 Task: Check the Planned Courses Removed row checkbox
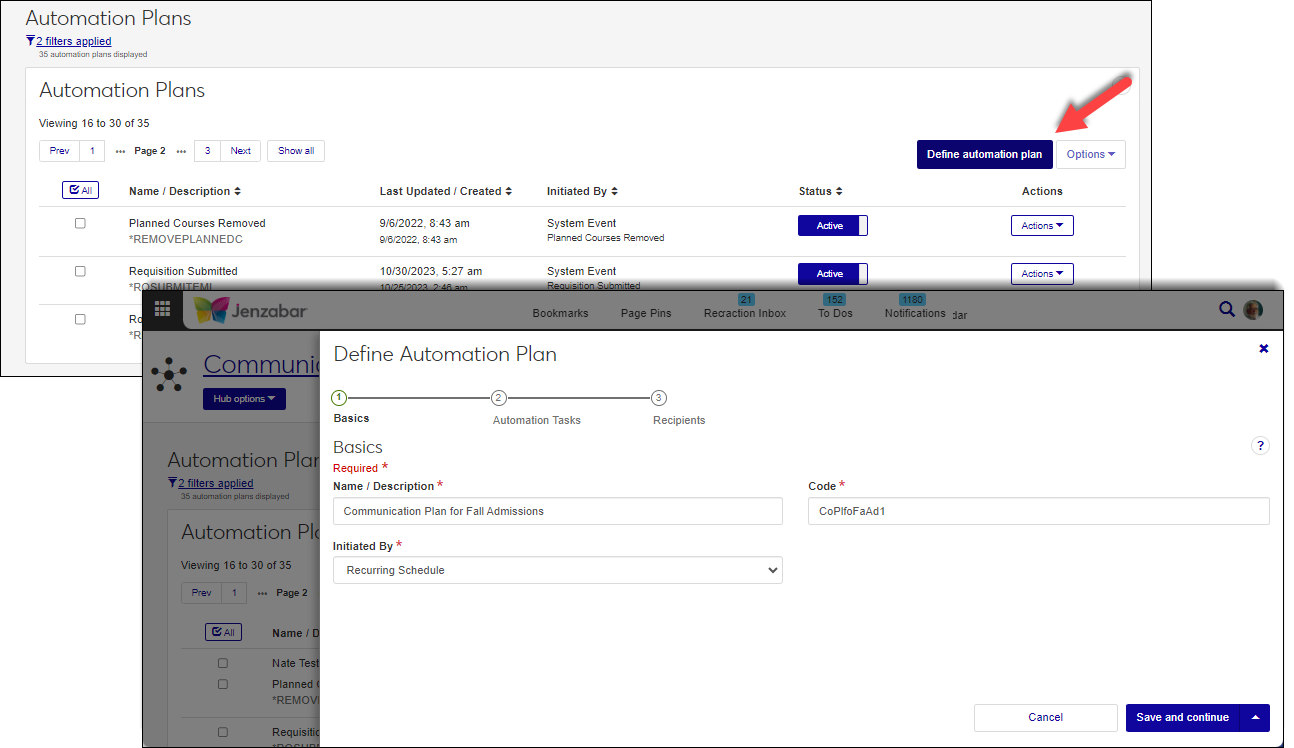click(x=81, y=223)
